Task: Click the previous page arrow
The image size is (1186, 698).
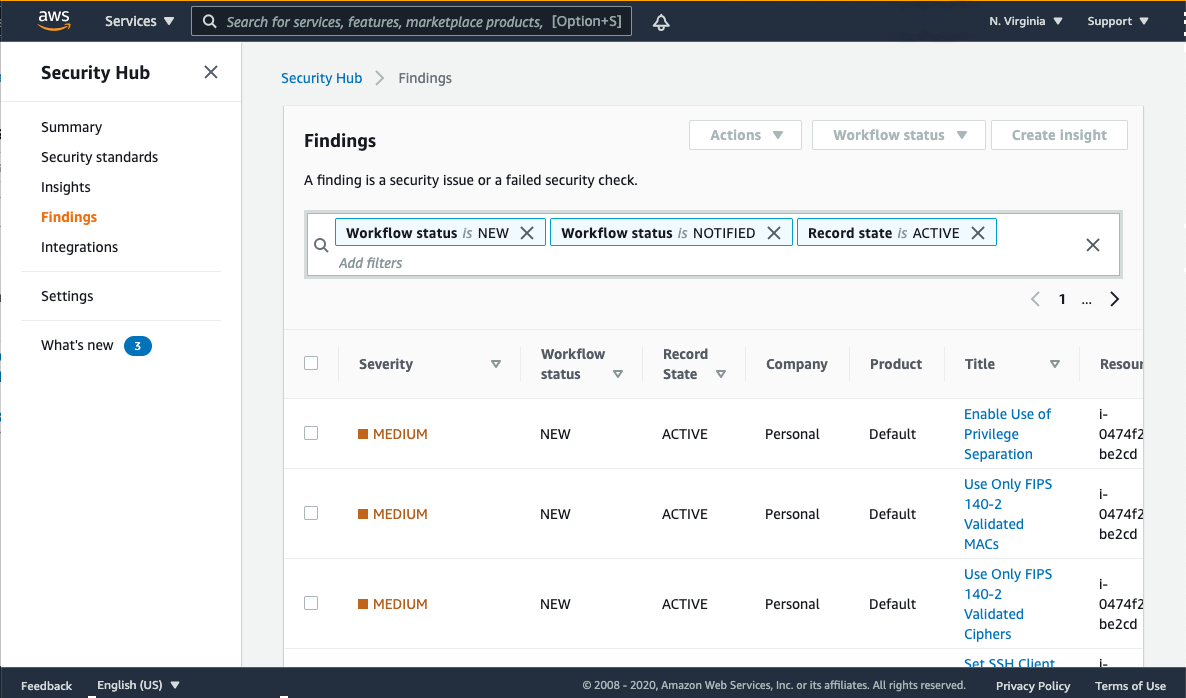Action: coord(1035,298)
